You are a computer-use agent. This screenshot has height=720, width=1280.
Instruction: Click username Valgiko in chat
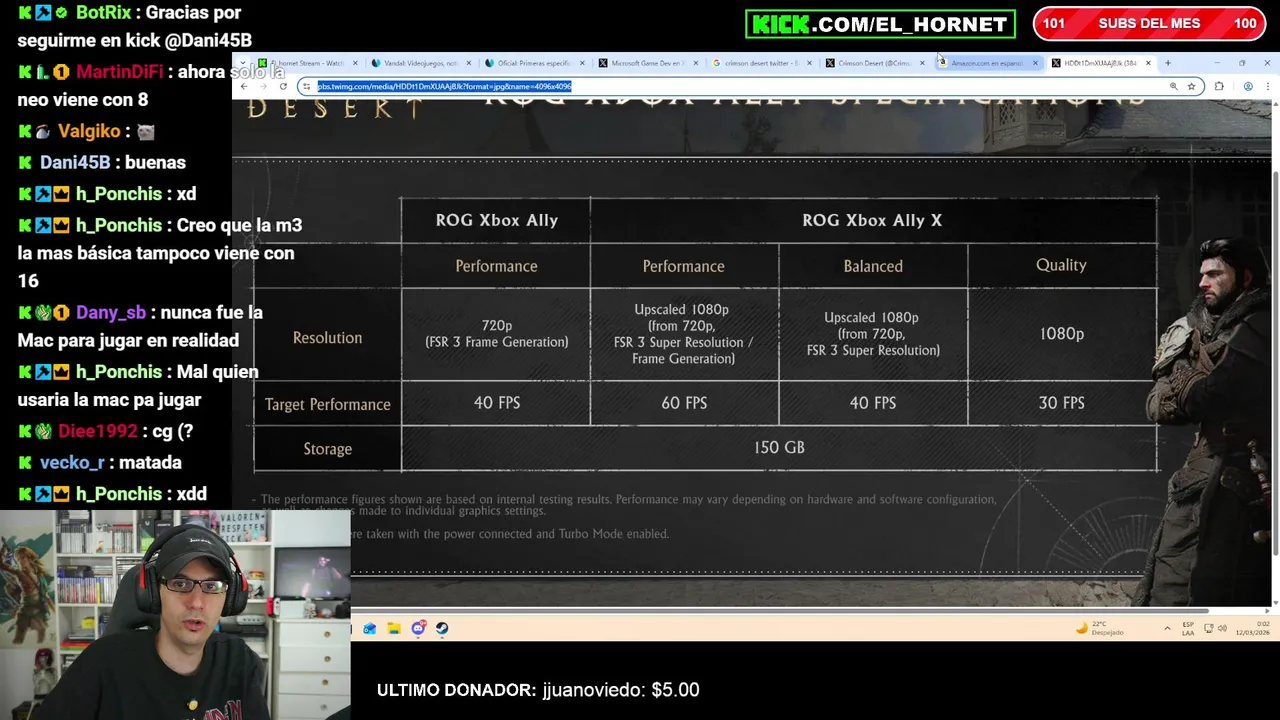click(x=88, y=131)
